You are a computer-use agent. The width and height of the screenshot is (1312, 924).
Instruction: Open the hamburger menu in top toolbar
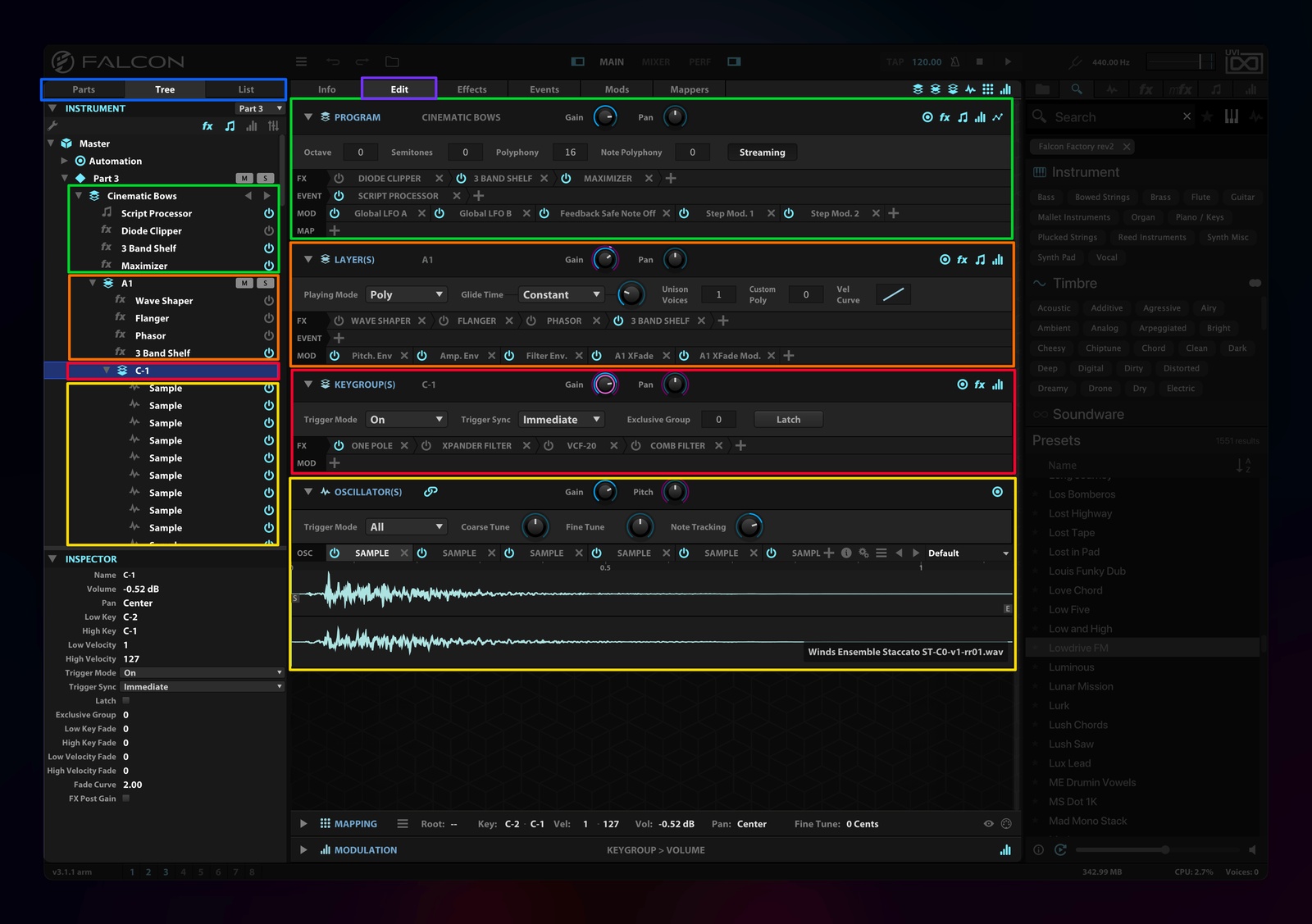coord(301,61)
